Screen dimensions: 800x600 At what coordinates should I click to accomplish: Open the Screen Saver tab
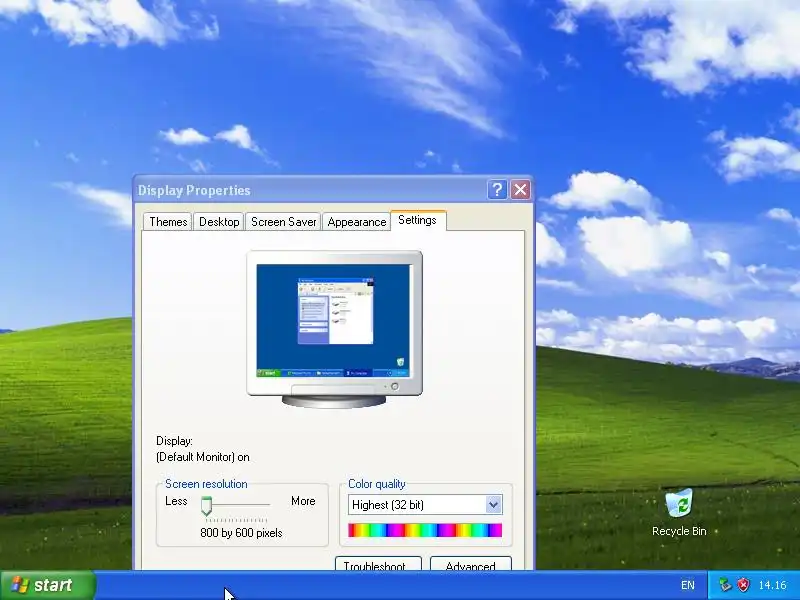pos(283,222)
